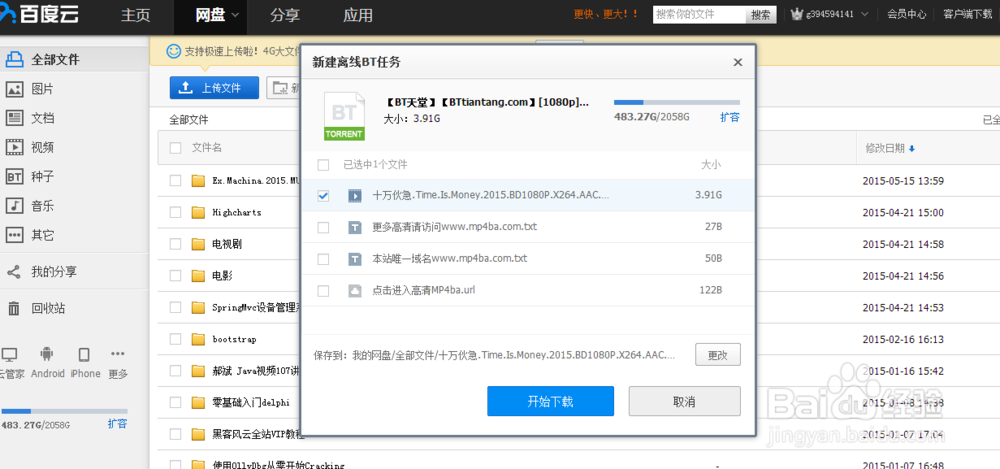Open the 使用OllyDbg从零开始Cracking folder
The width and height of the screenshot is (1000, 469).
(278, 465)
